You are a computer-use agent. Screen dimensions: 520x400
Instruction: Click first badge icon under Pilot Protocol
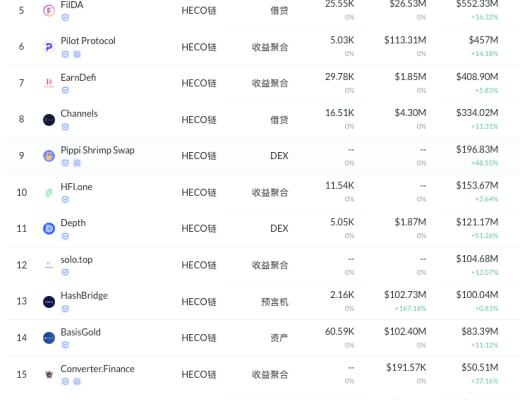(65, 54)
